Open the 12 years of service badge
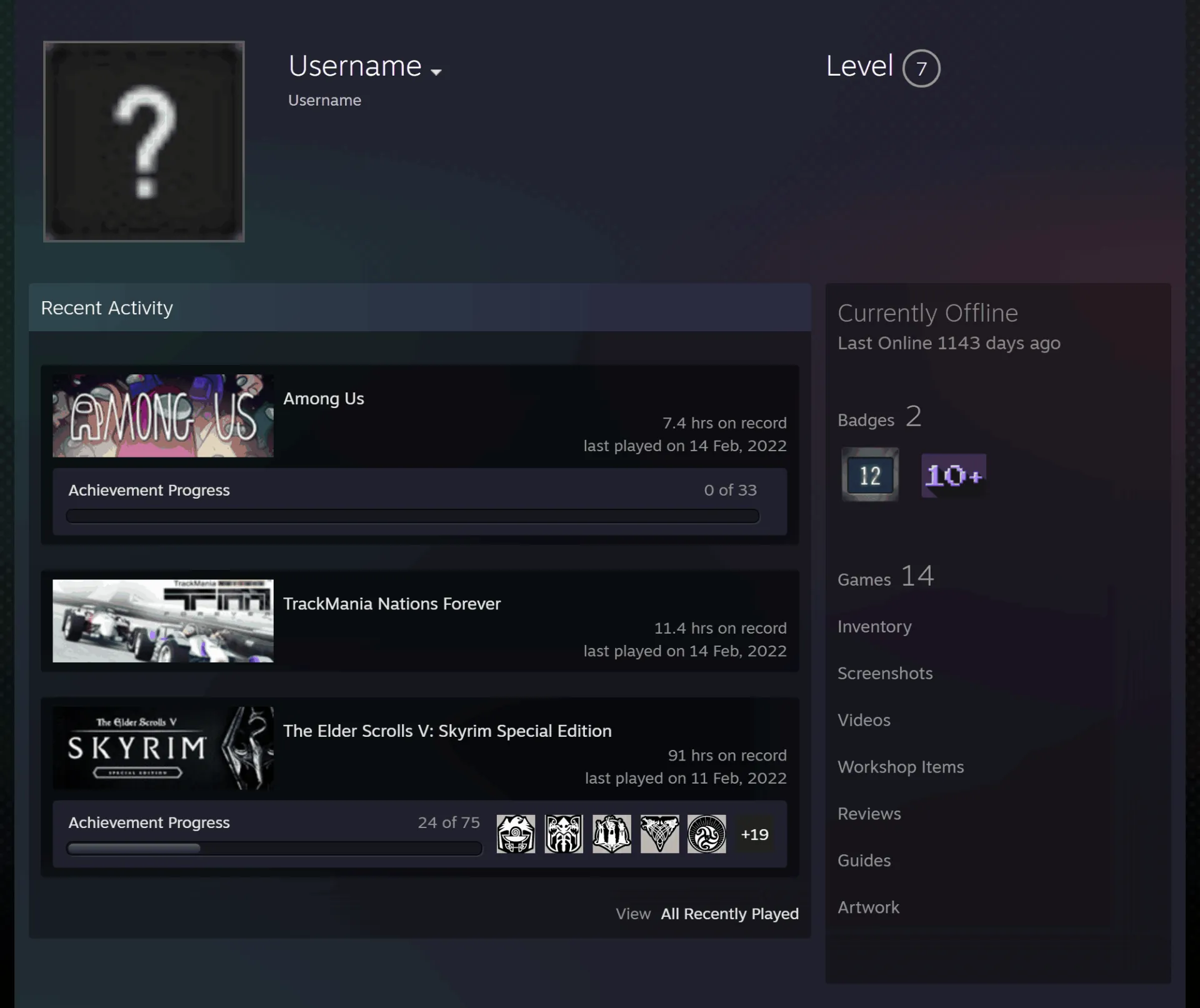 point(870,475)
